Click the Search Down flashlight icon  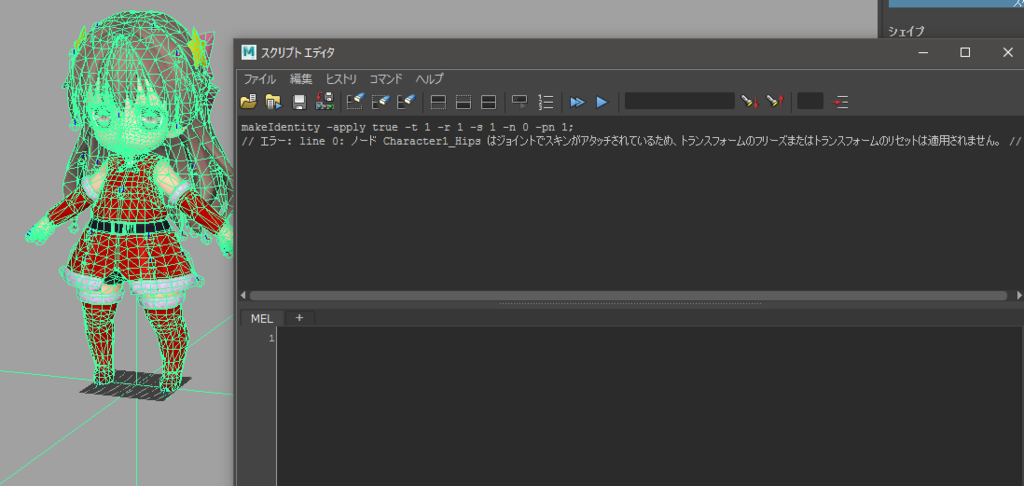click(x=749, y=101)
